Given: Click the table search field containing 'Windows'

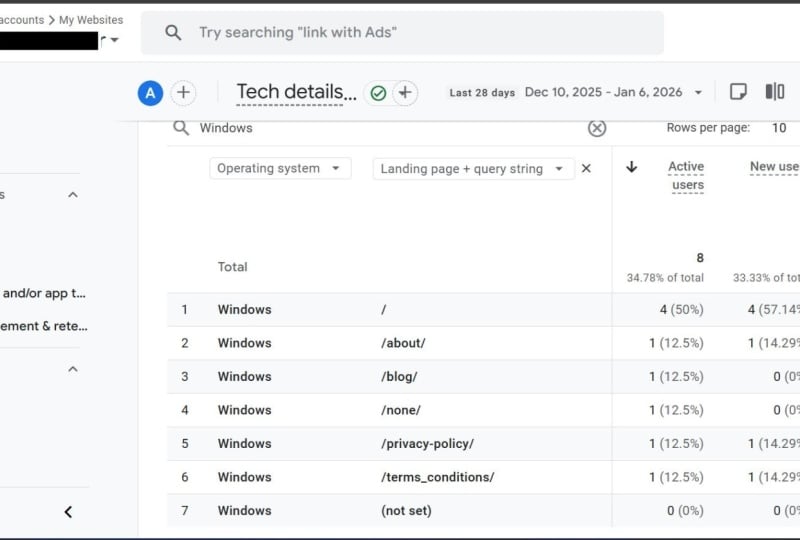Looking at the screenshot, I should [x=388, y=128].
